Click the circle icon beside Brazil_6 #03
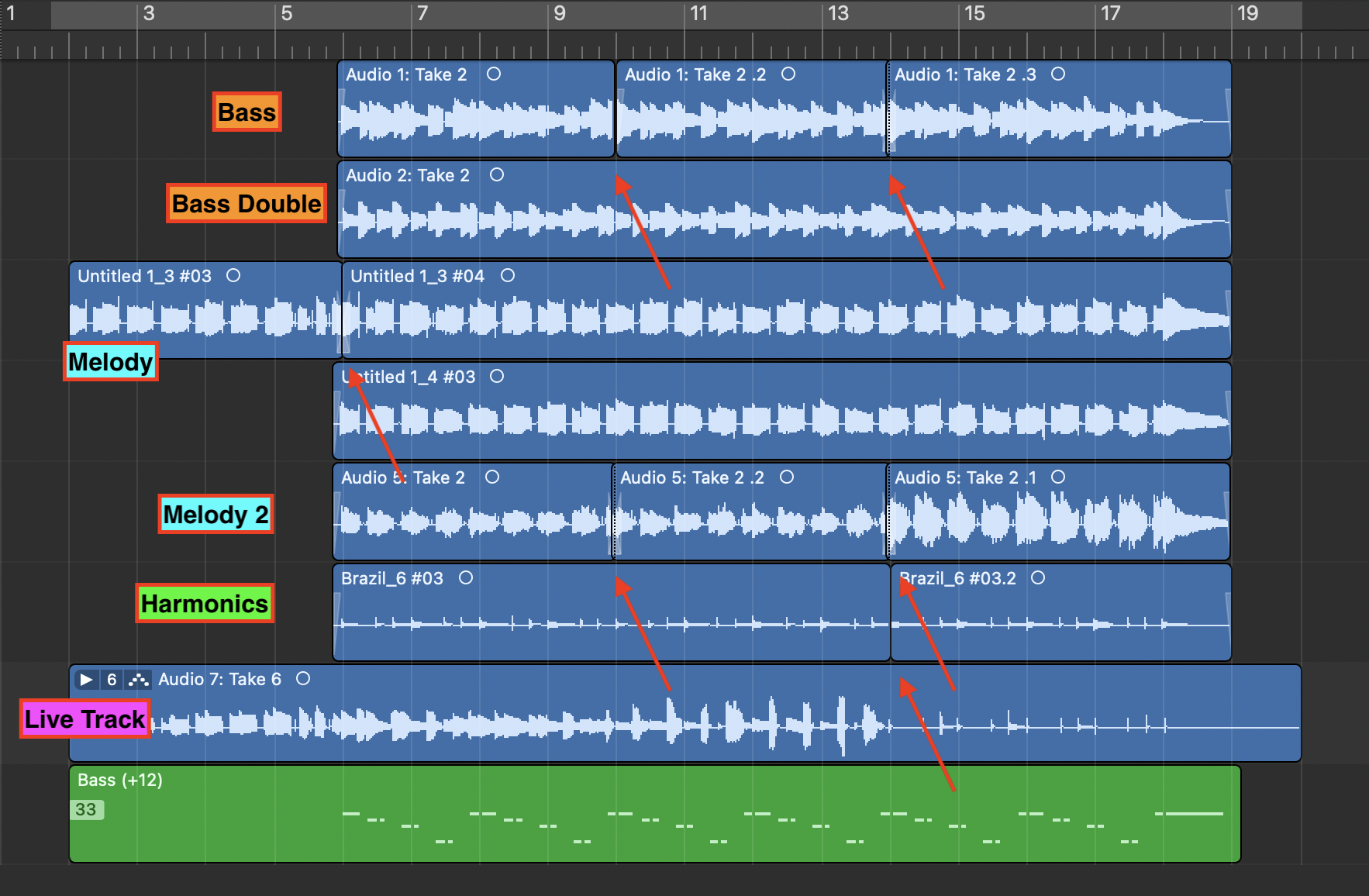The width and height of the screenshot is (1369, 896). (466, 578)
